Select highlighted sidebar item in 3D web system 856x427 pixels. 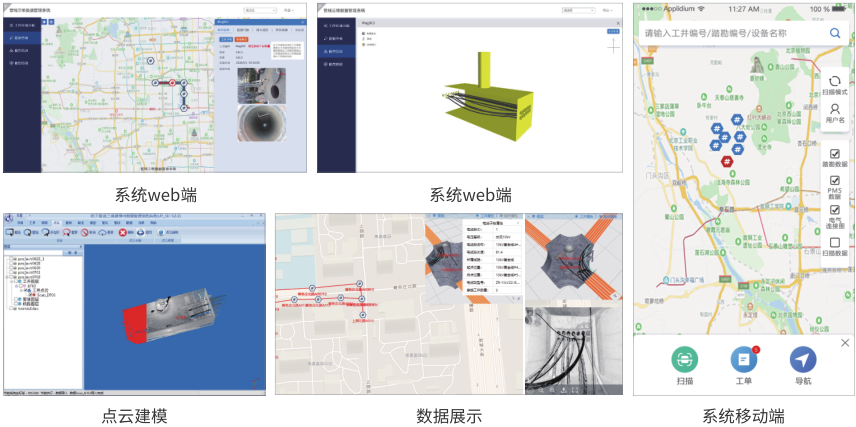pyautogui.click(x=336, y=49)
